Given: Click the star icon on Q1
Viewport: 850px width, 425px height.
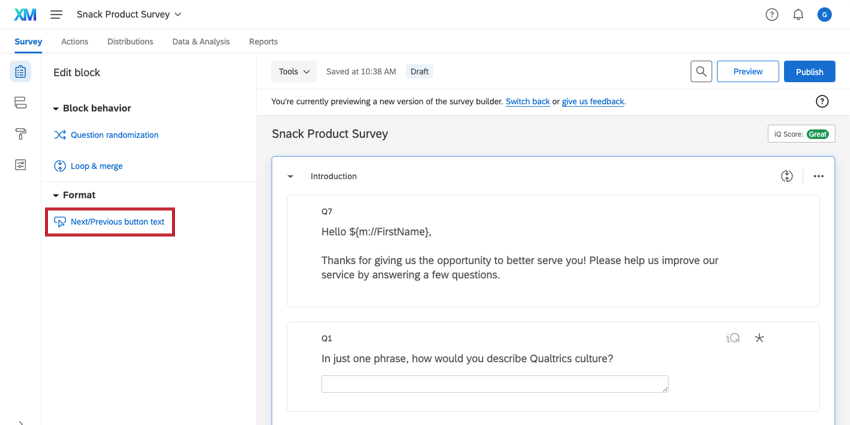Looking at the screenshot, I should pos(759,338).
